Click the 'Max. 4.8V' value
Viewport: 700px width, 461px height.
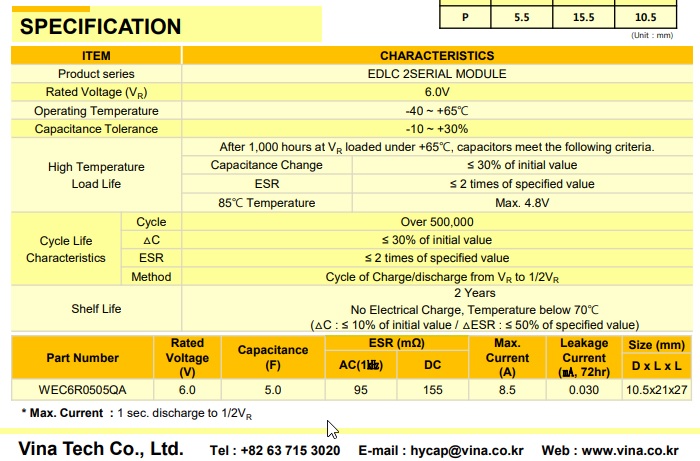522,203
